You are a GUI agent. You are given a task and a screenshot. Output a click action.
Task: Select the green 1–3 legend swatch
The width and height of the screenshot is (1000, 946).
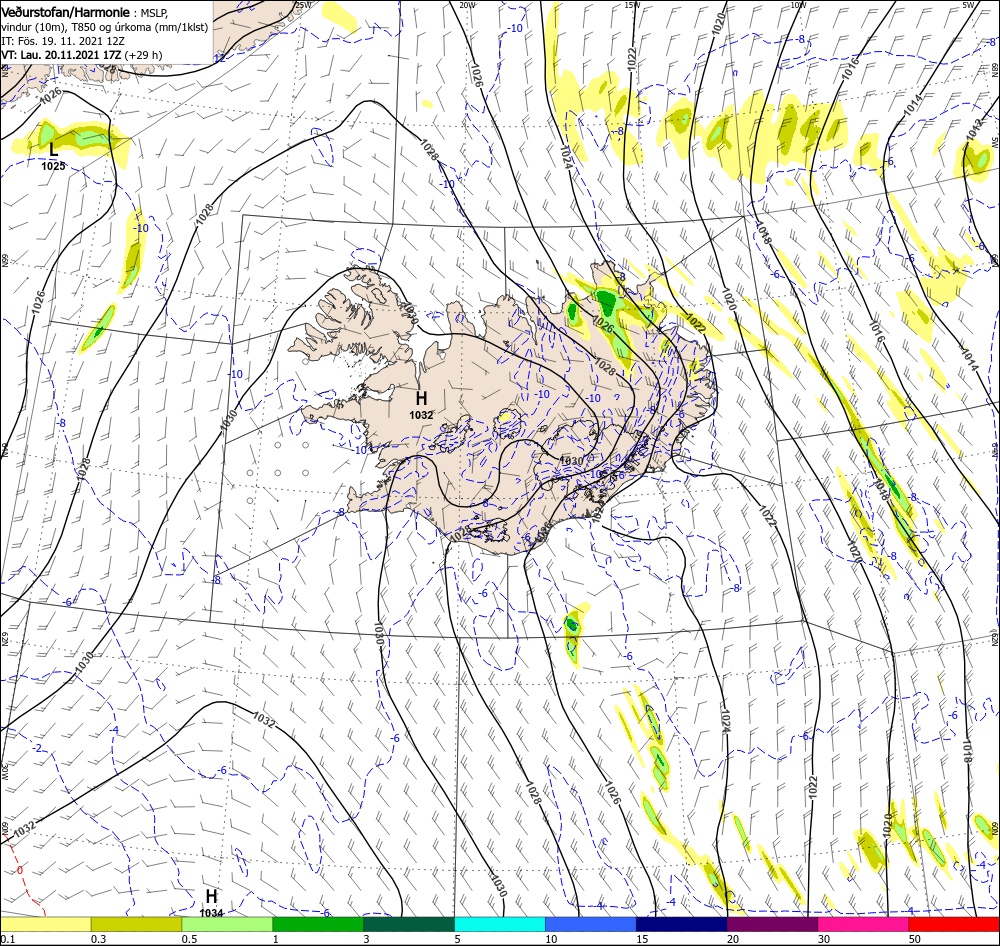pyautogui.click(x=318, y=924)
